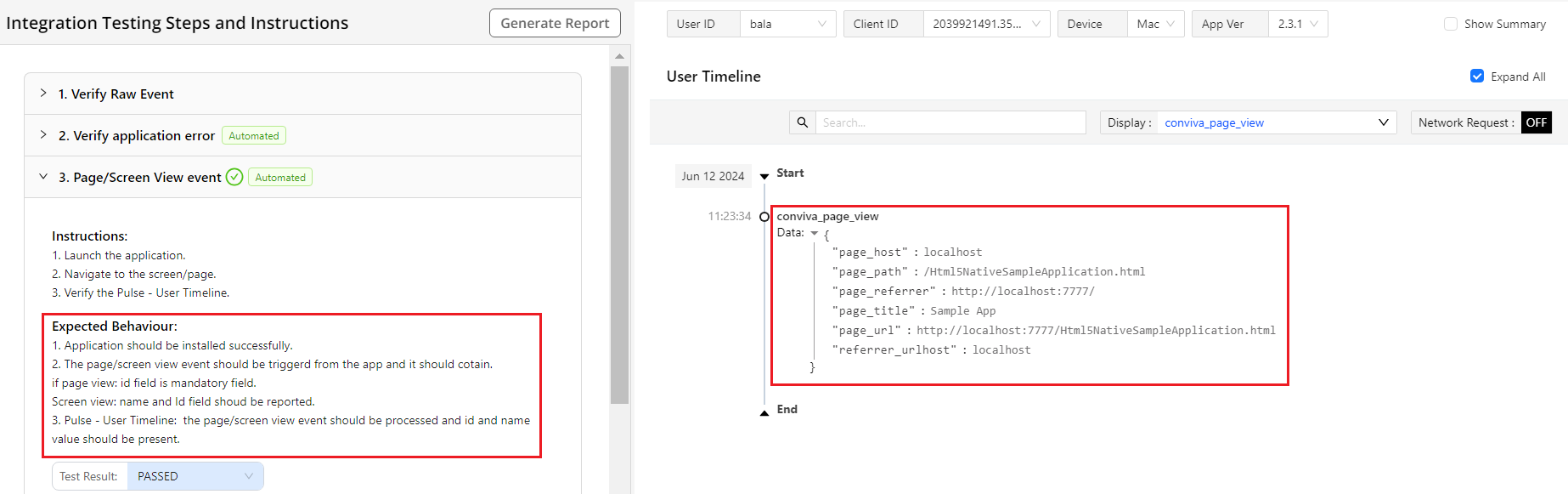Collapse the Data JSON caret
This screenshot has width=1568, height=494.
pos(815,233)
